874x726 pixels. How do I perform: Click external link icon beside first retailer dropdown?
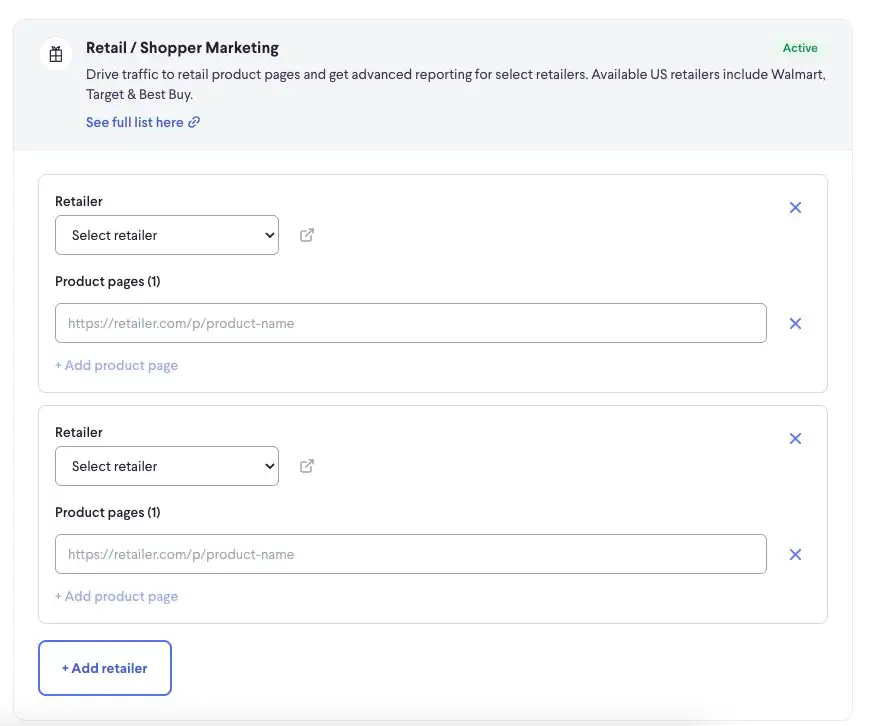pos(307,235)
